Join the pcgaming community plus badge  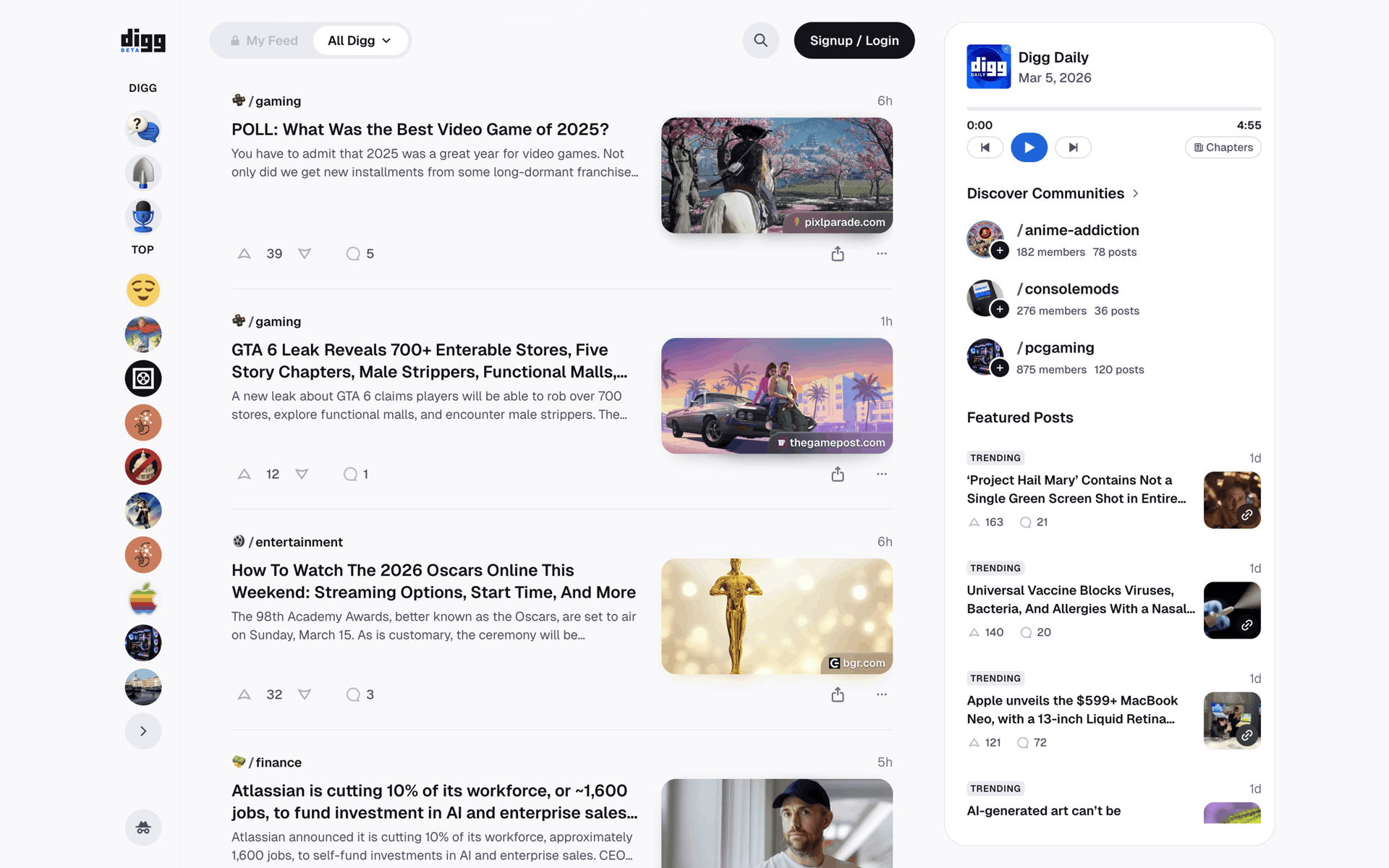pos(999,368)
